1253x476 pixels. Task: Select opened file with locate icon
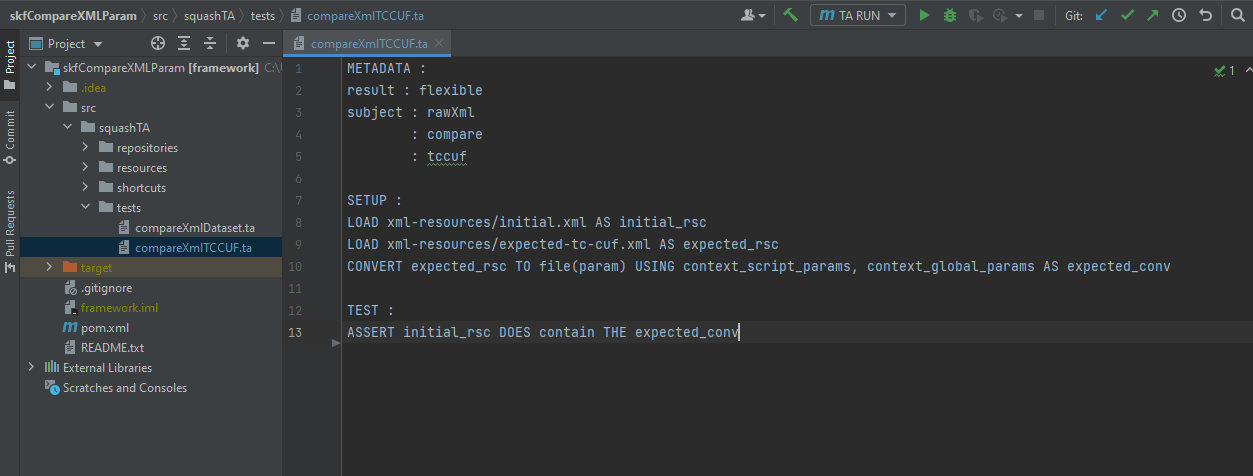coord(157,43)
